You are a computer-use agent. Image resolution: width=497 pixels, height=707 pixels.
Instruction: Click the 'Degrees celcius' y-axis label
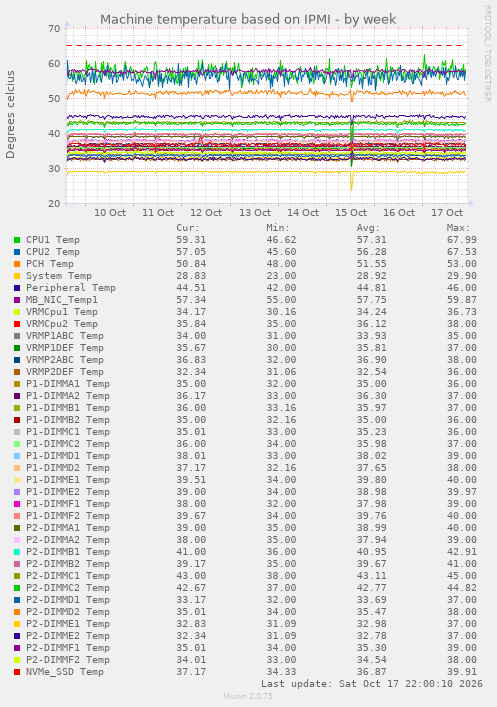click(10, 115)
